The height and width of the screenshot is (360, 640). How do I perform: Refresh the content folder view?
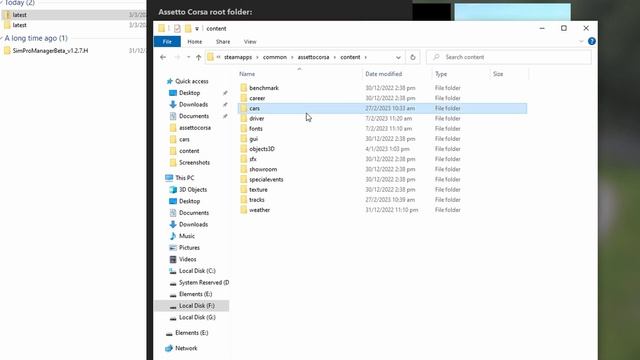pos(413,57)
